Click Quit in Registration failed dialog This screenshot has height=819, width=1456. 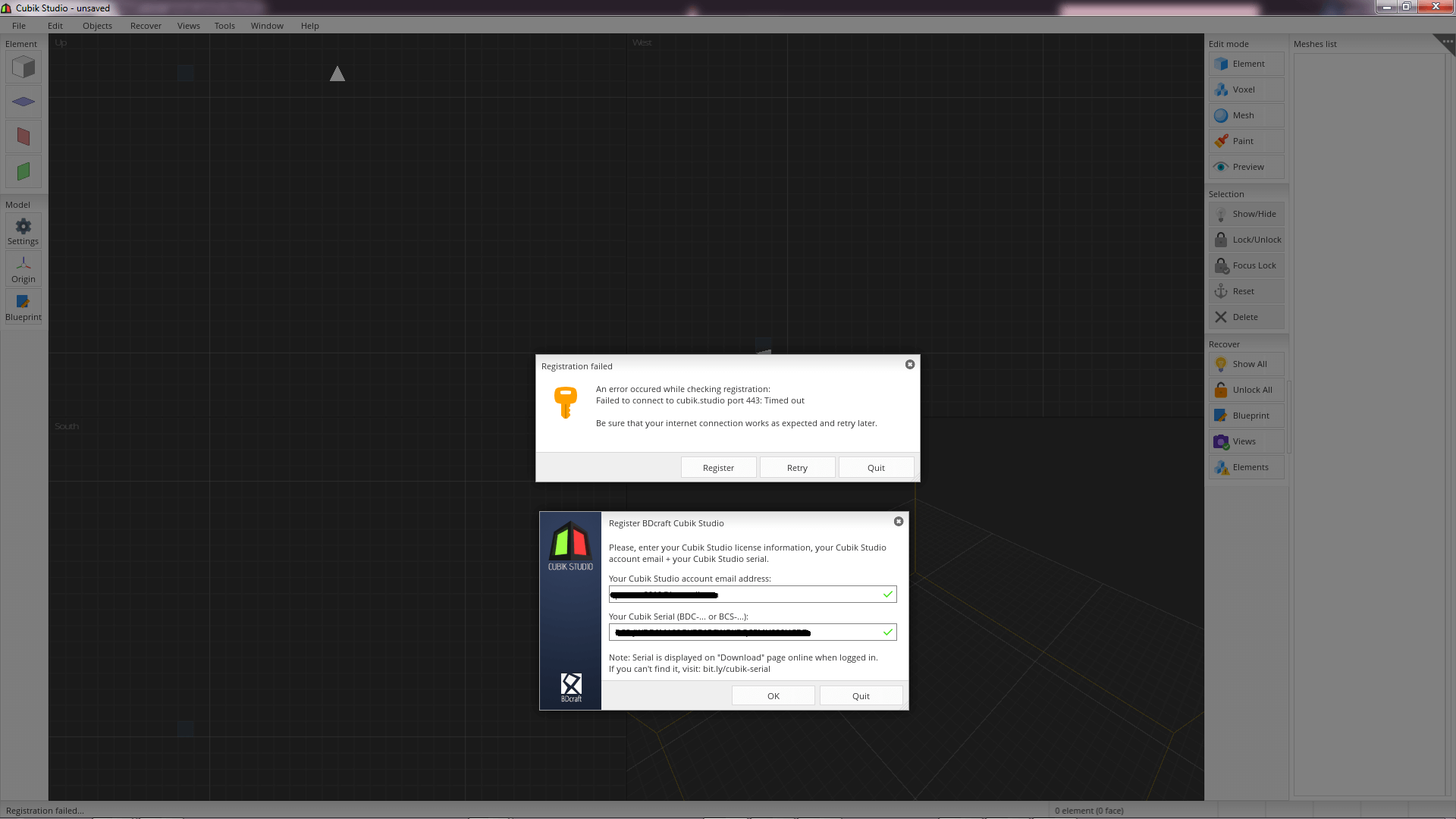pyautogui.click(x=876, y=468)
